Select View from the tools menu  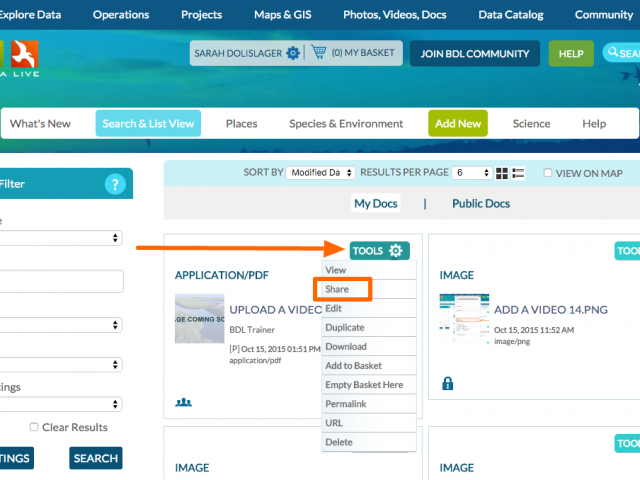click(x=369, y=270)
